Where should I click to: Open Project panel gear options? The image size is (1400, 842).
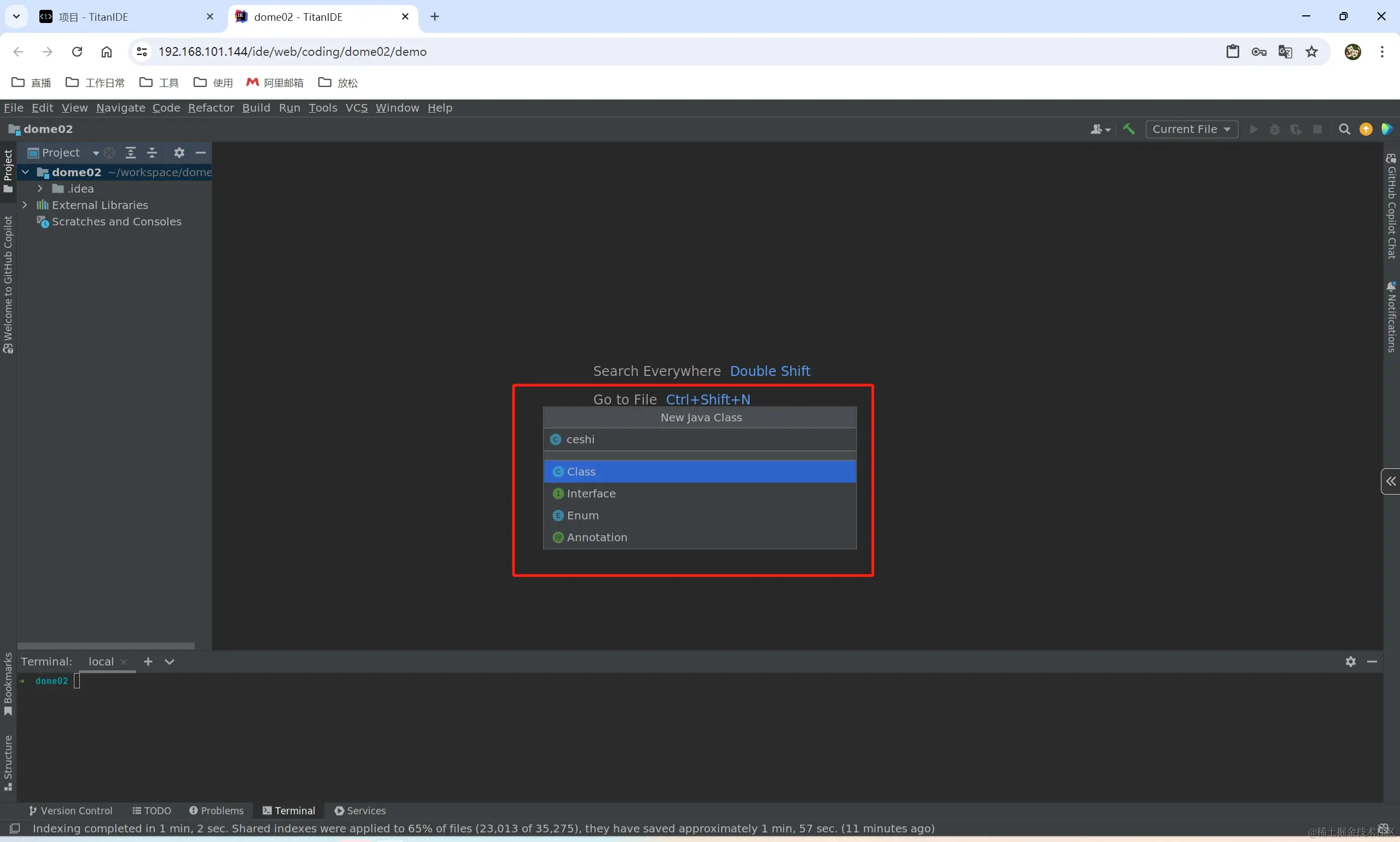point(179,153)
